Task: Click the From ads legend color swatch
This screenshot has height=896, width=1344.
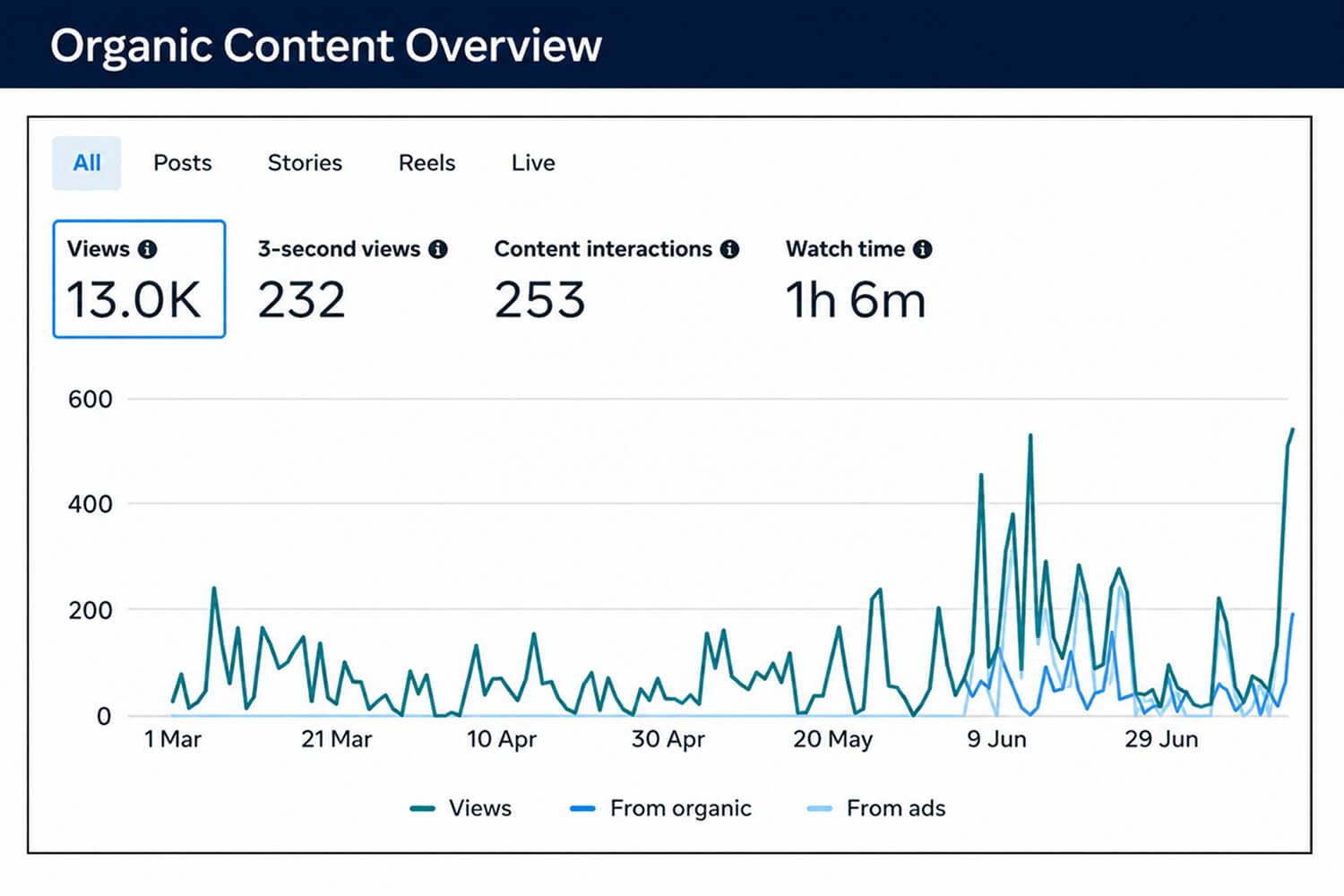Action: [820, 809]
